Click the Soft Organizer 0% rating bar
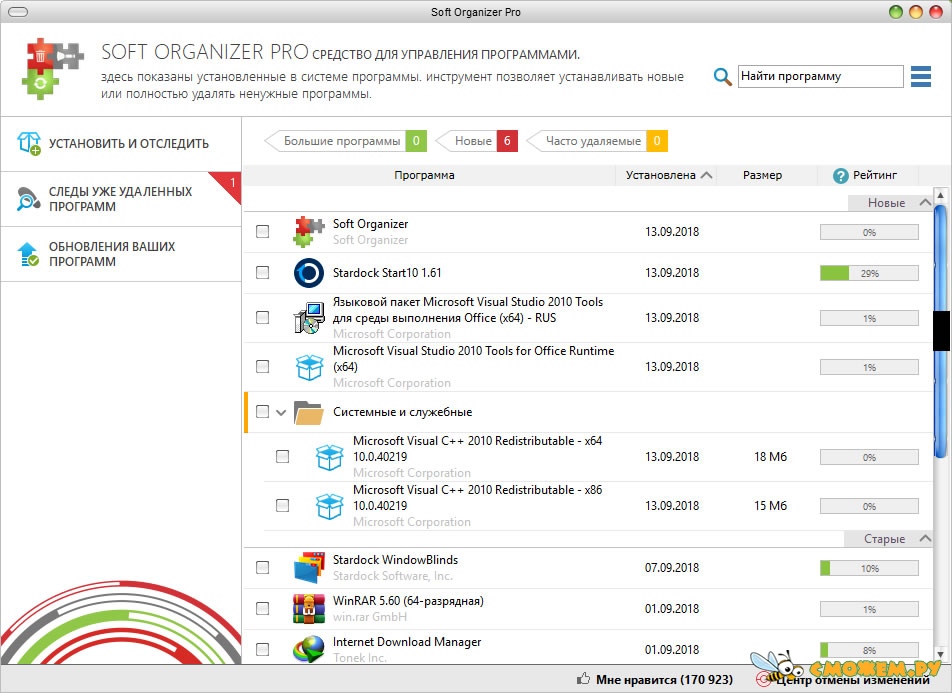Image resolution: width=952 pixels, height=693 pixels. (x=869, y=232)
